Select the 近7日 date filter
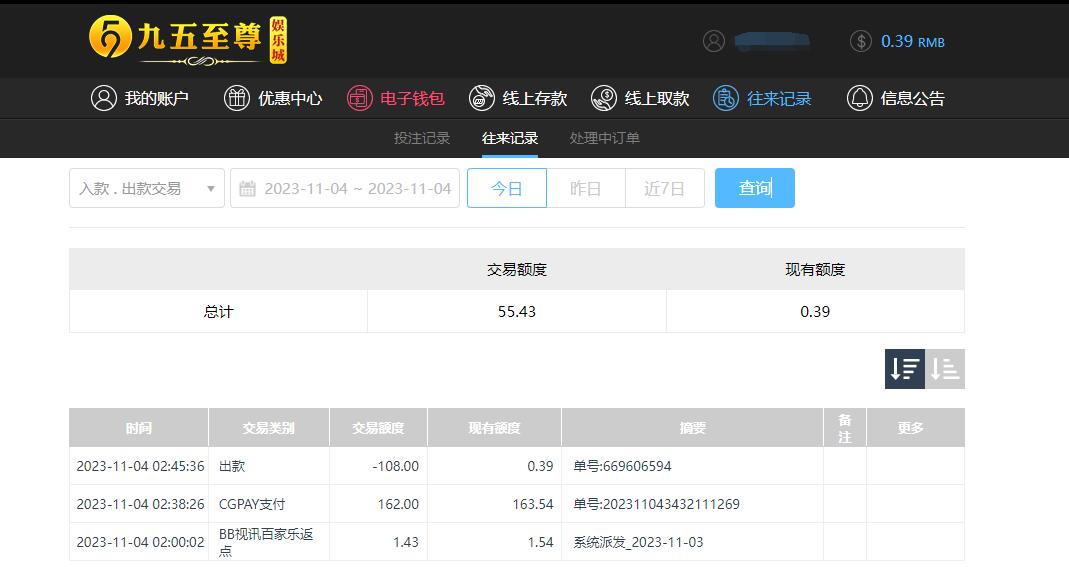The width and height of the screenshot is (1069, 567). pos(665,188)
